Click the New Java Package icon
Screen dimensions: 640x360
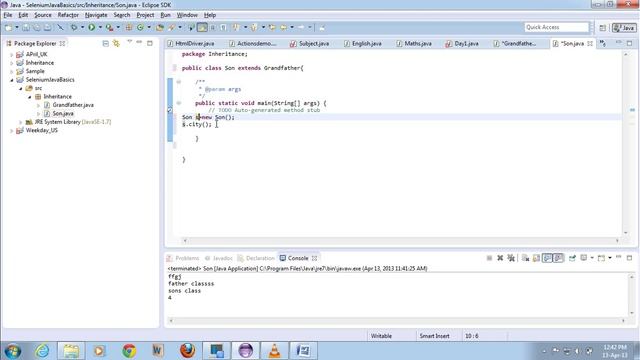coord(129,27)
